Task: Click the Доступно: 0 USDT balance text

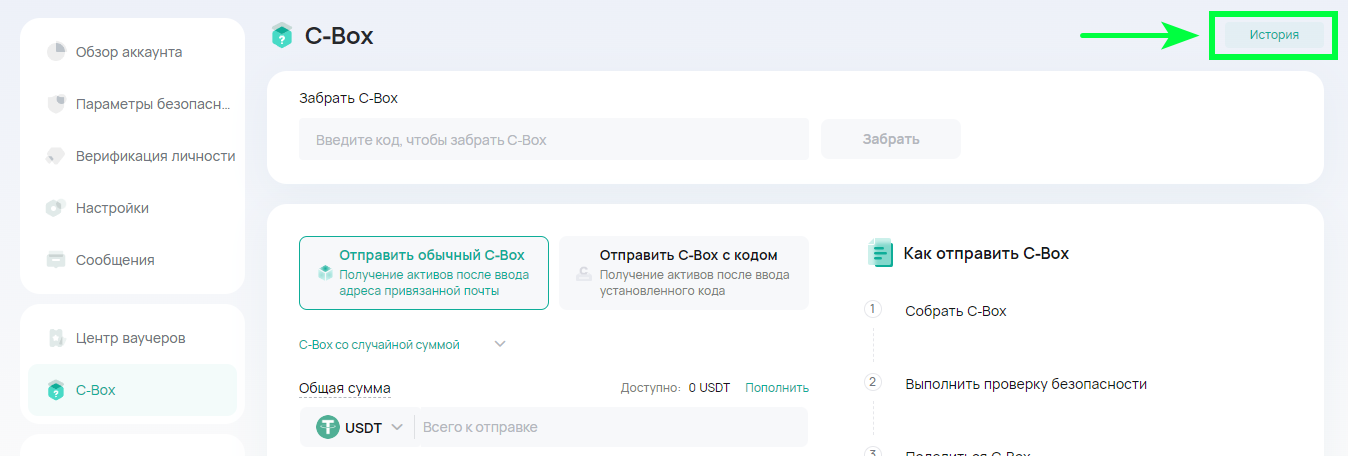Action: point(675,388)
